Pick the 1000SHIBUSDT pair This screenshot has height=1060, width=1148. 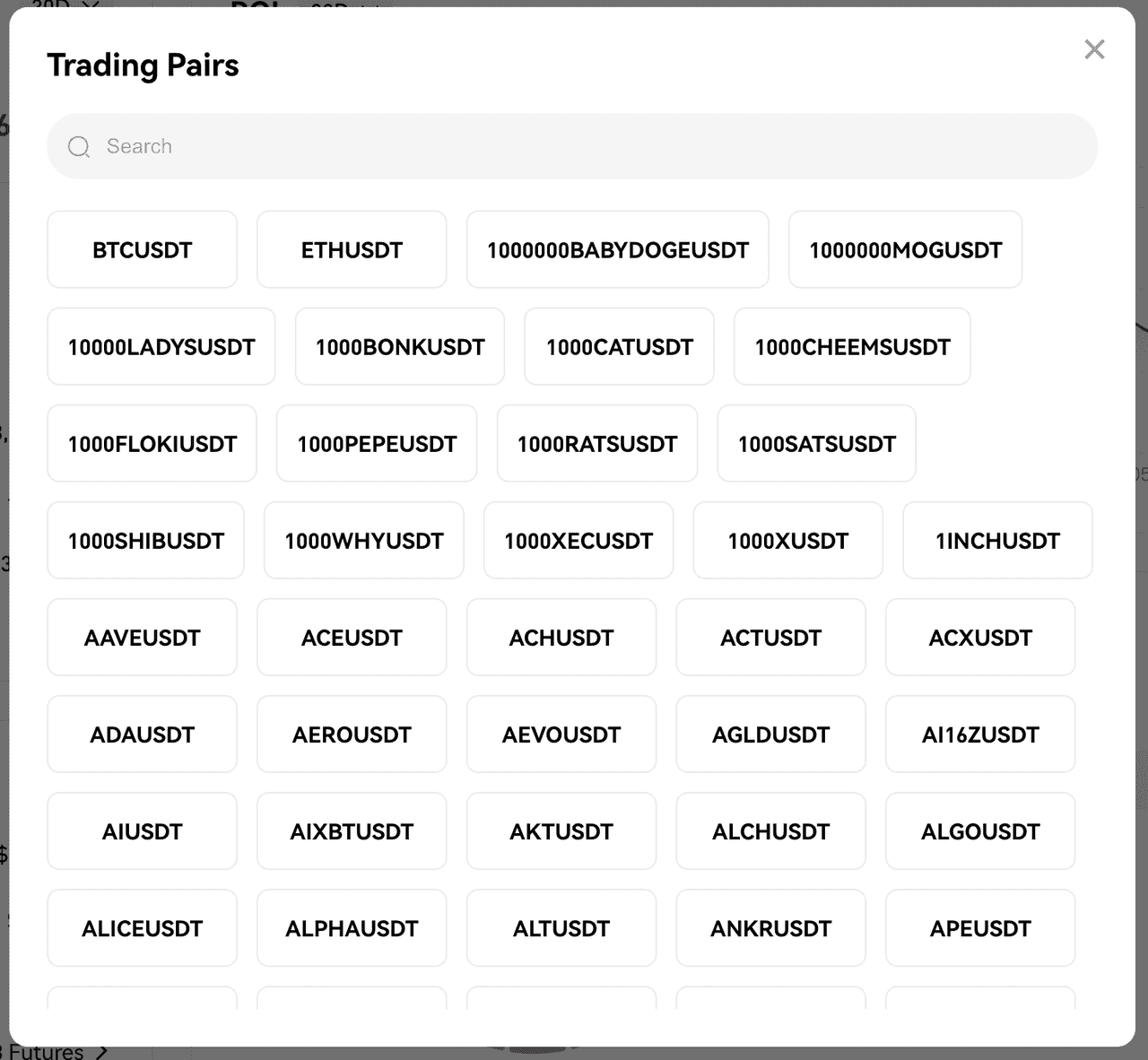[x=146, y=540]
